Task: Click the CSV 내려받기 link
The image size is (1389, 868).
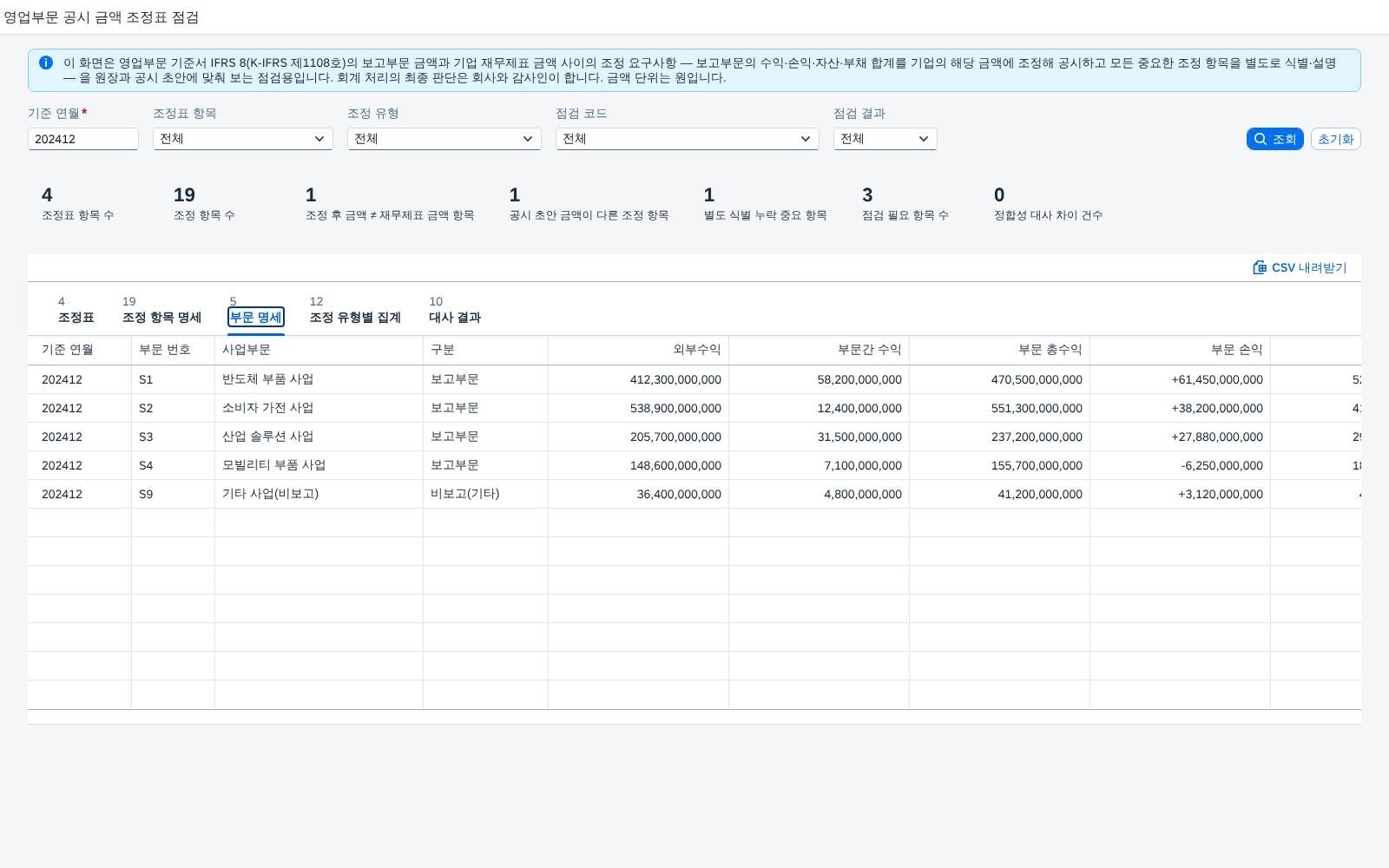Action: [x=1300, y=267]
